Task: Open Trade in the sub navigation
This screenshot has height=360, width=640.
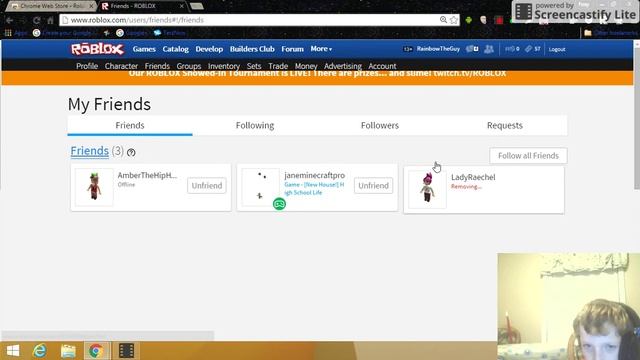Action: 278,66
